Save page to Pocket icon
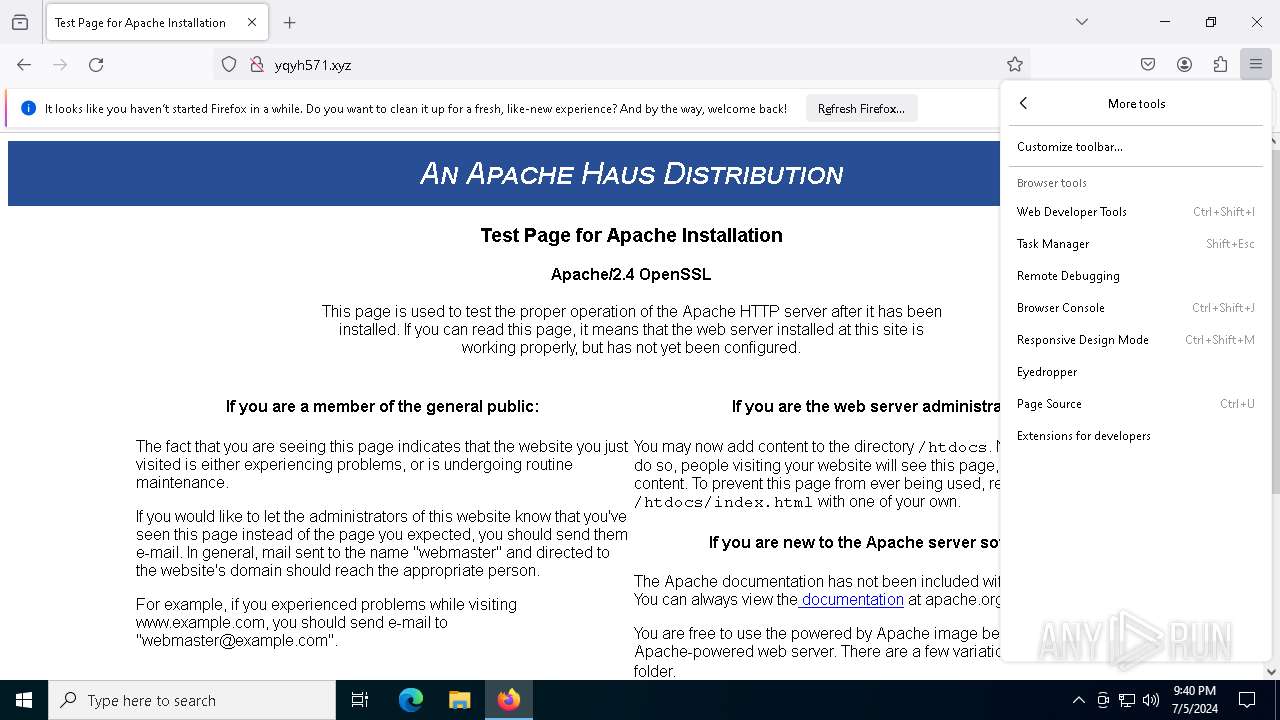The width and height of the screenshot is (1280, 720). point(1148,64)
